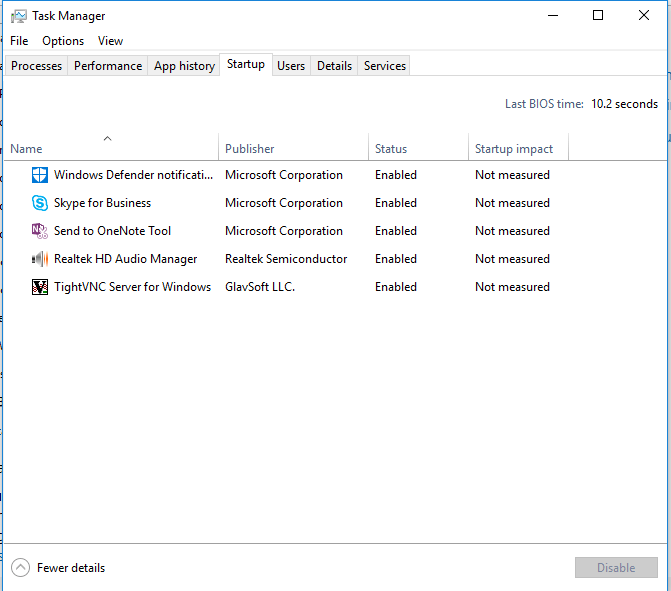Sort by the Status column header
Viewport: 671px width, 591px height.
419,147
